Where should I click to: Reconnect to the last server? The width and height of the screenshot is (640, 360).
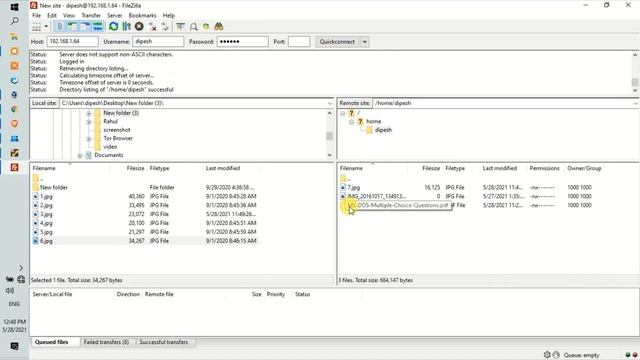[x=165, y=27]
